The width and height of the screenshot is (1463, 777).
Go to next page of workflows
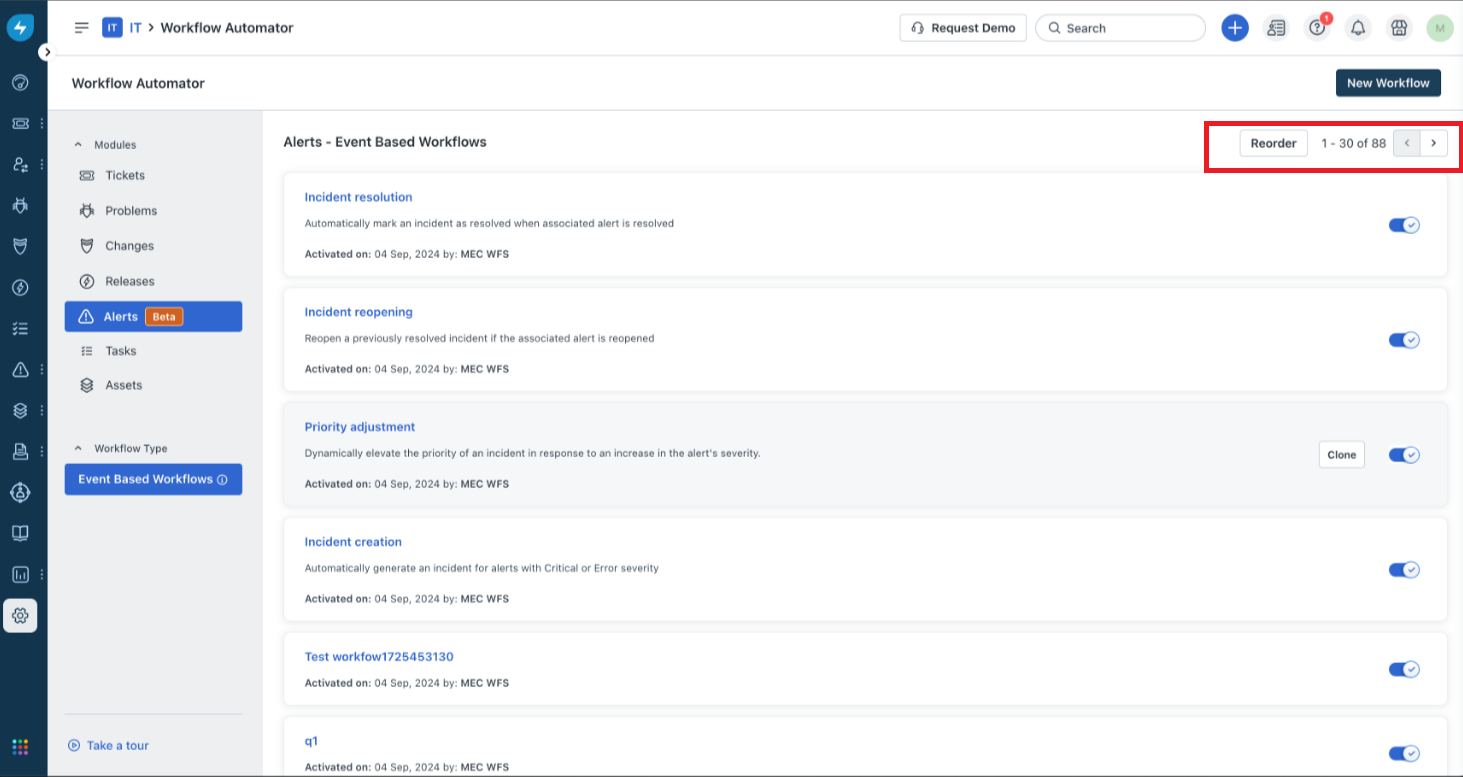[1433, 143]
